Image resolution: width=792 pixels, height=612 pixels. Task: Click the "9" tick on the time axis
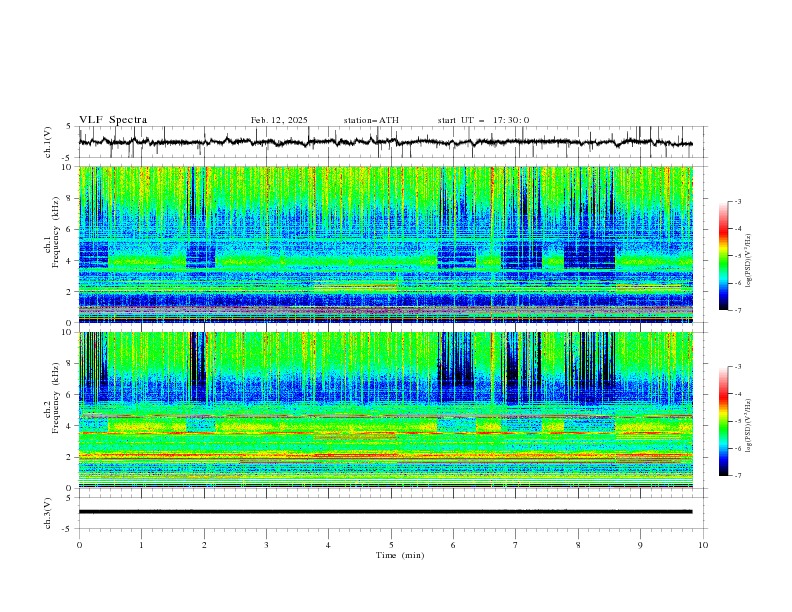click(640, 545)
